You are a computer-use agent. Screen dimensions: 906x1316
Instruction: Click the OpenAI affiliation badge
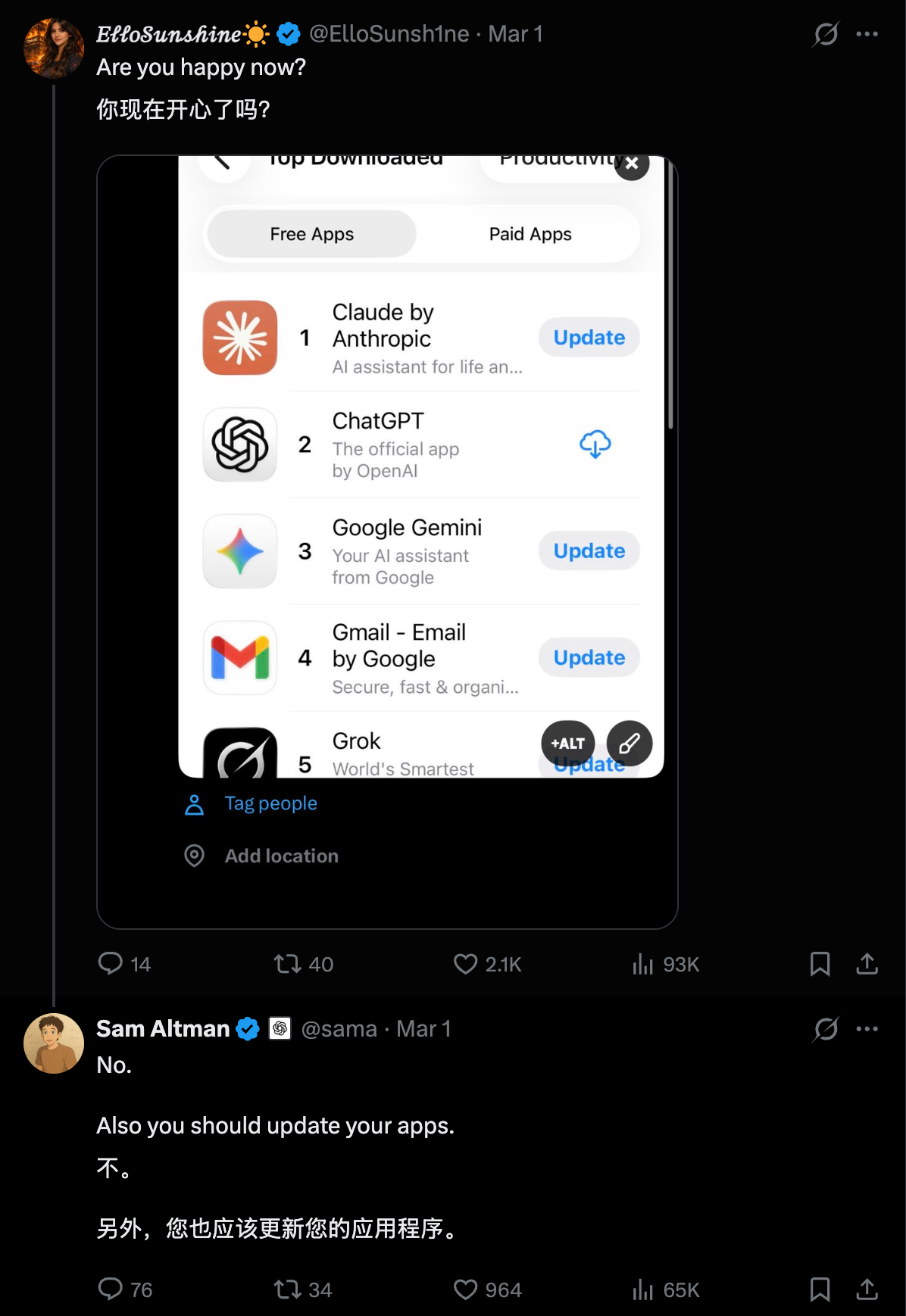coord(280,1028)
